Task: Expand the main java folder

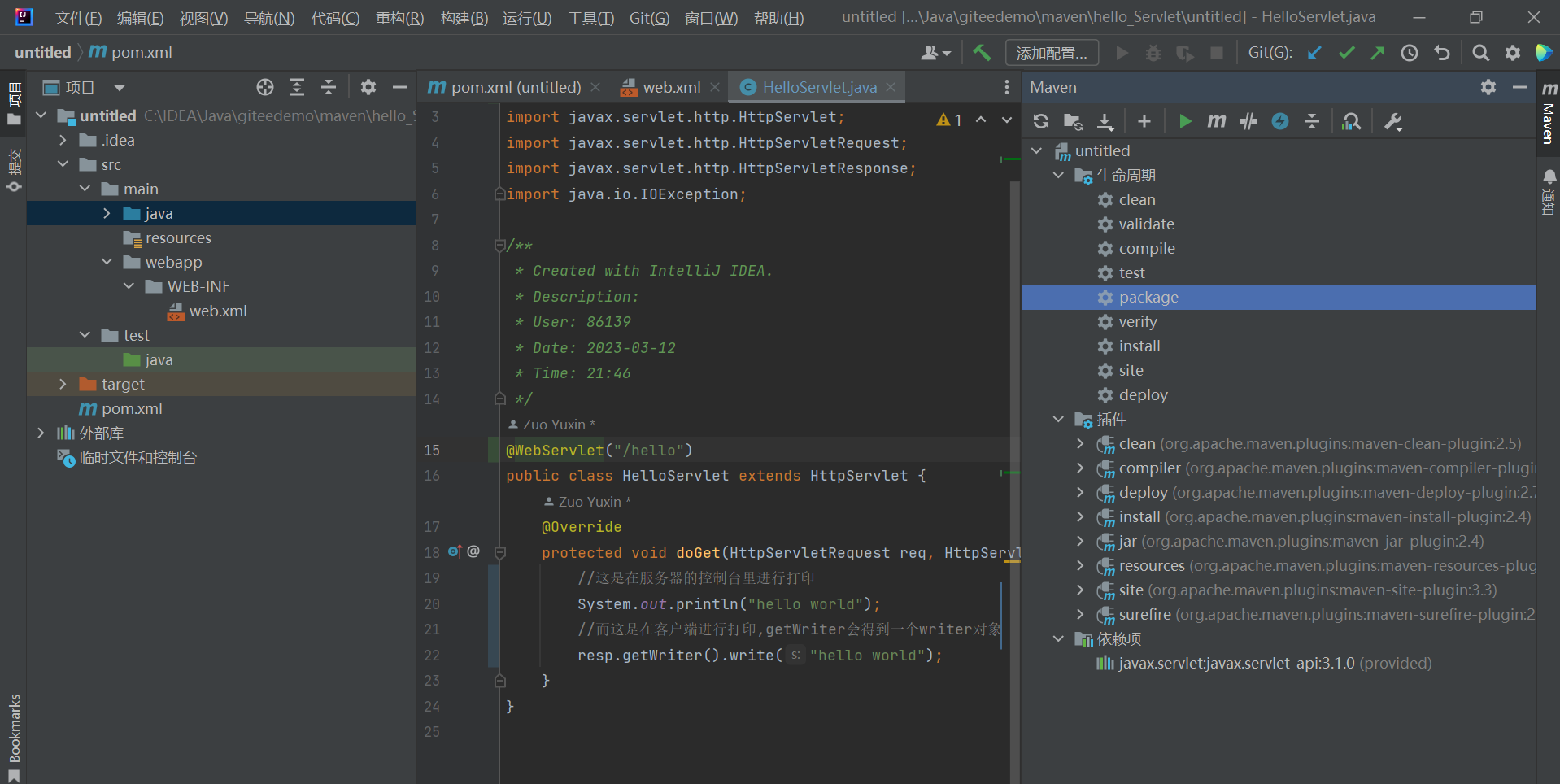Action: click(107, 213)
